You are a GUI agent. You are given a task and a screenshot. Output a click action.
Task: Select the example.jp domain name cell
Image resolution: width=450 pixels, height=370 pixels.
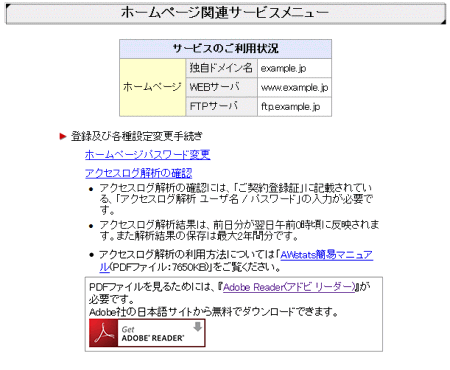pos(294,68)
